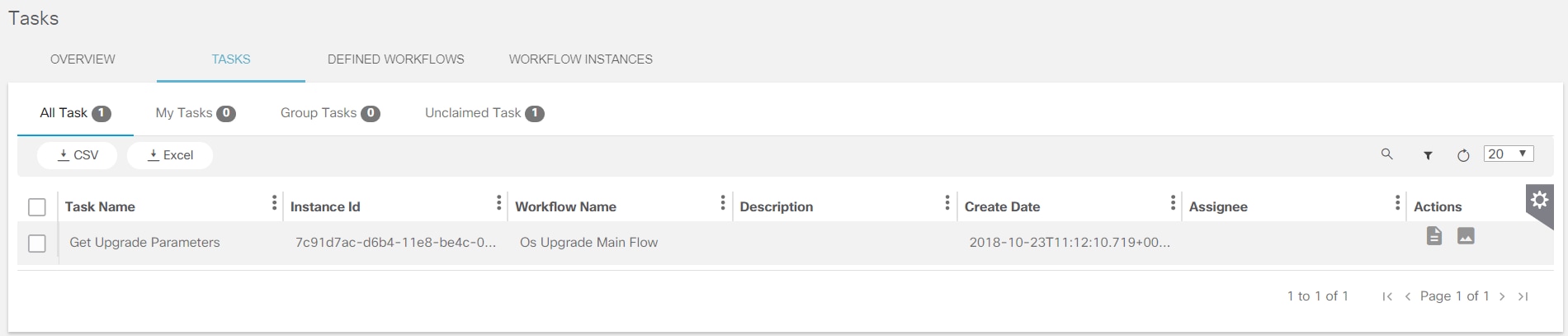The width and height of the screenshot is (1568, 336).
Task: Click the refresh table icon
Action: pyautogui.click(x=1463, y=155)
